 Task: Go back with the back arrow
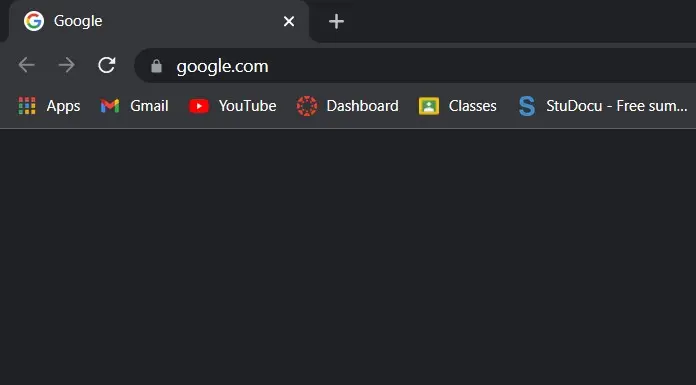(x=27, y=65)
